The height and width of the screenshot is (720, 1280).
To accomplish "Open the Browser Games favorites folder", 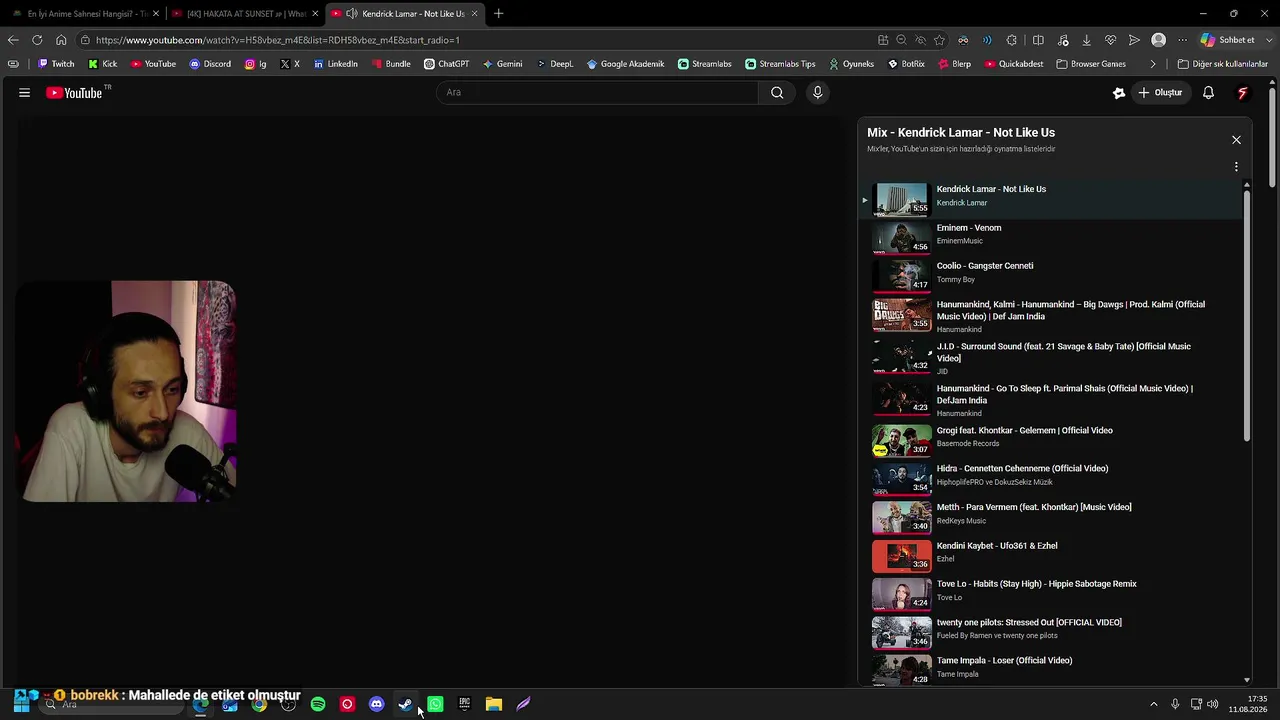I will [1091, 64].
